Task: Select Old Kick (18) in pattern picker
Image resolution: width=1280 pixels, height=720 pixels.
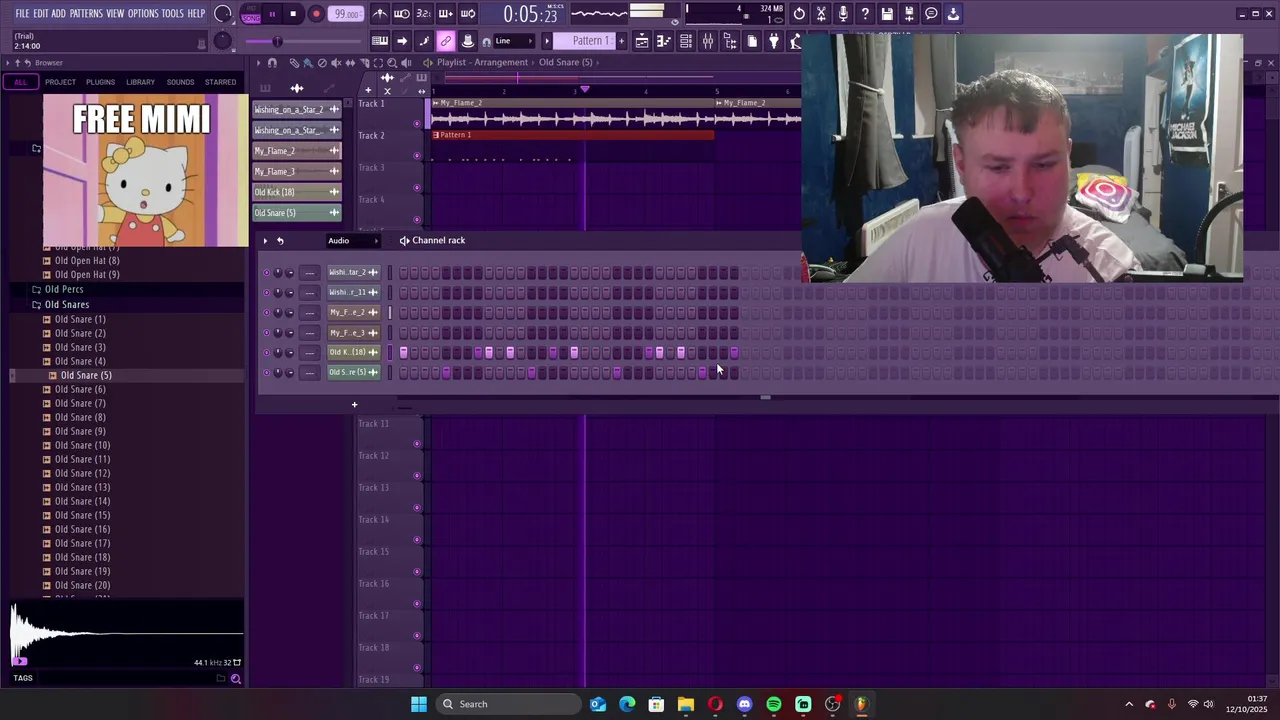Action: [x=296, y=192]
